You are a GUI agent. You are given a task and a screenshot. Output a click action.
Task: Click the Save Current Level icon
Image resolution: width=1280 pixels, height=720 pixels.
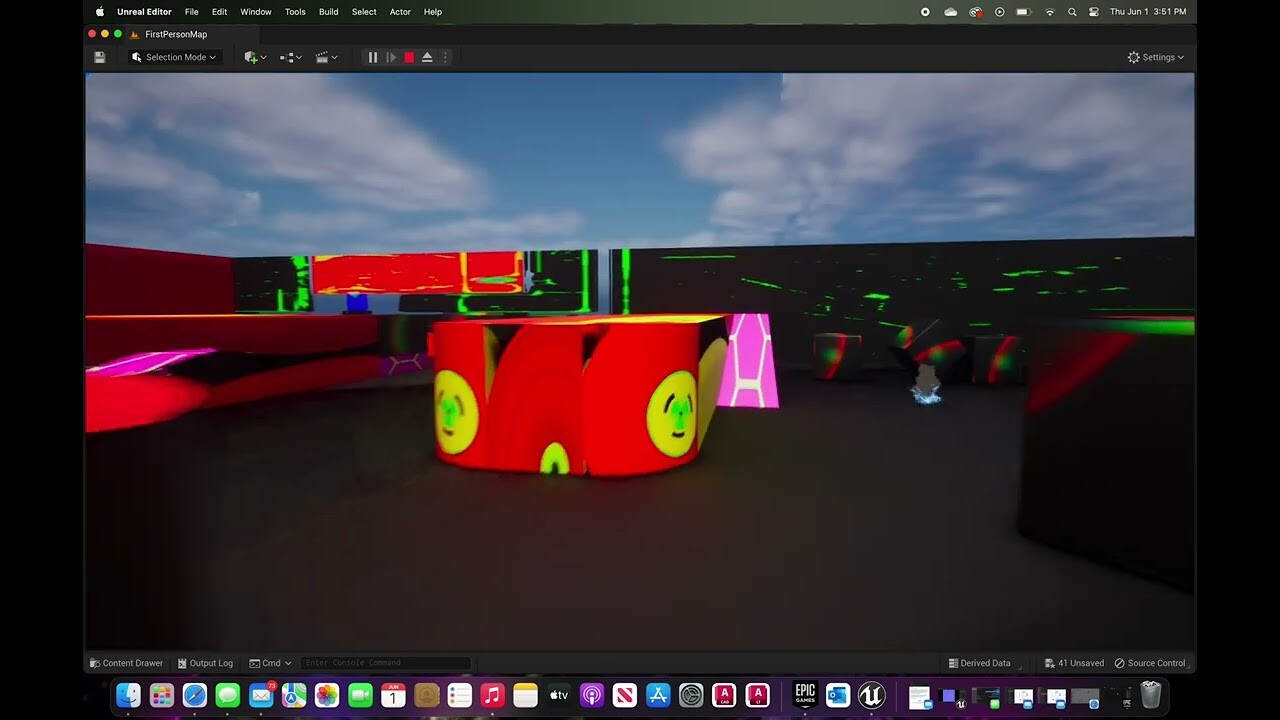click(100, 57)
